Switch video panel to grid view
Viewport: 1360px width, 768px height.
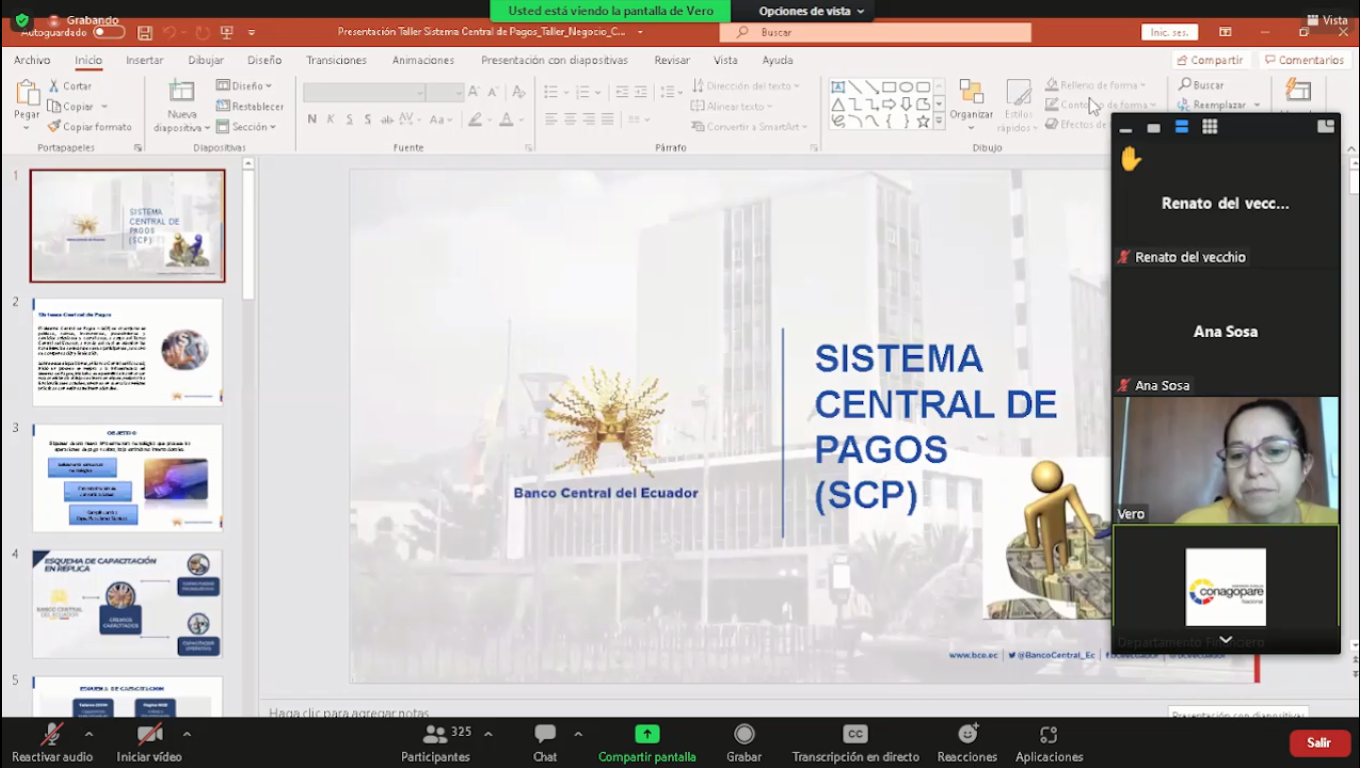click(1209, 127)
